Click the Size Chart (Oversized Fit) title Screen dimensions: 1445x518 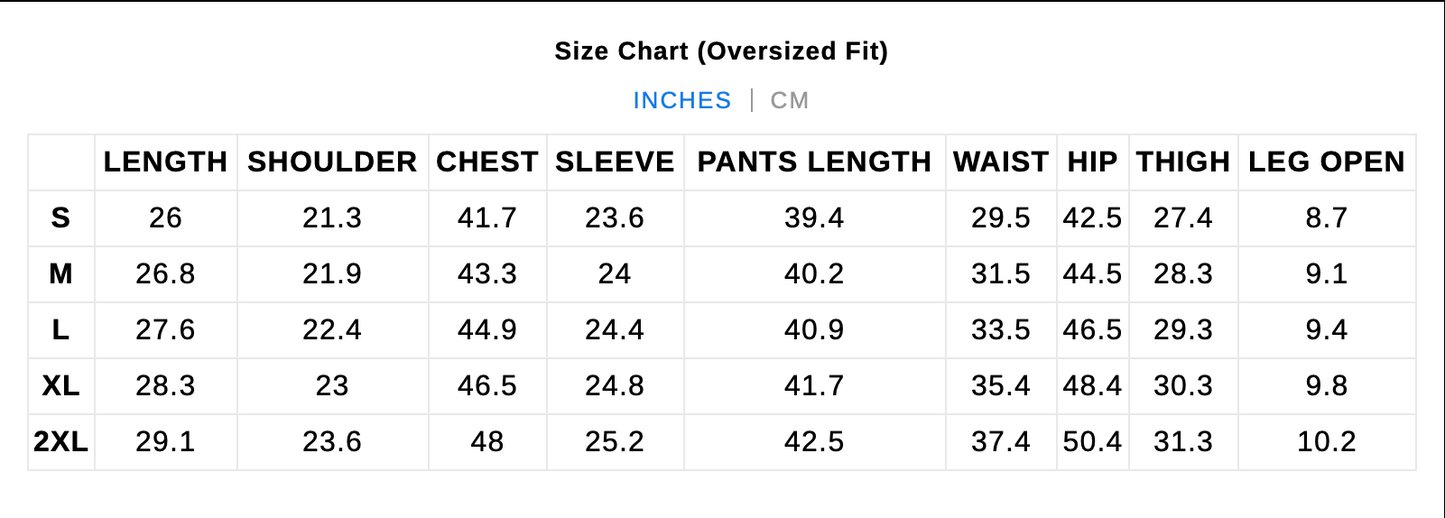coord(721,52)
